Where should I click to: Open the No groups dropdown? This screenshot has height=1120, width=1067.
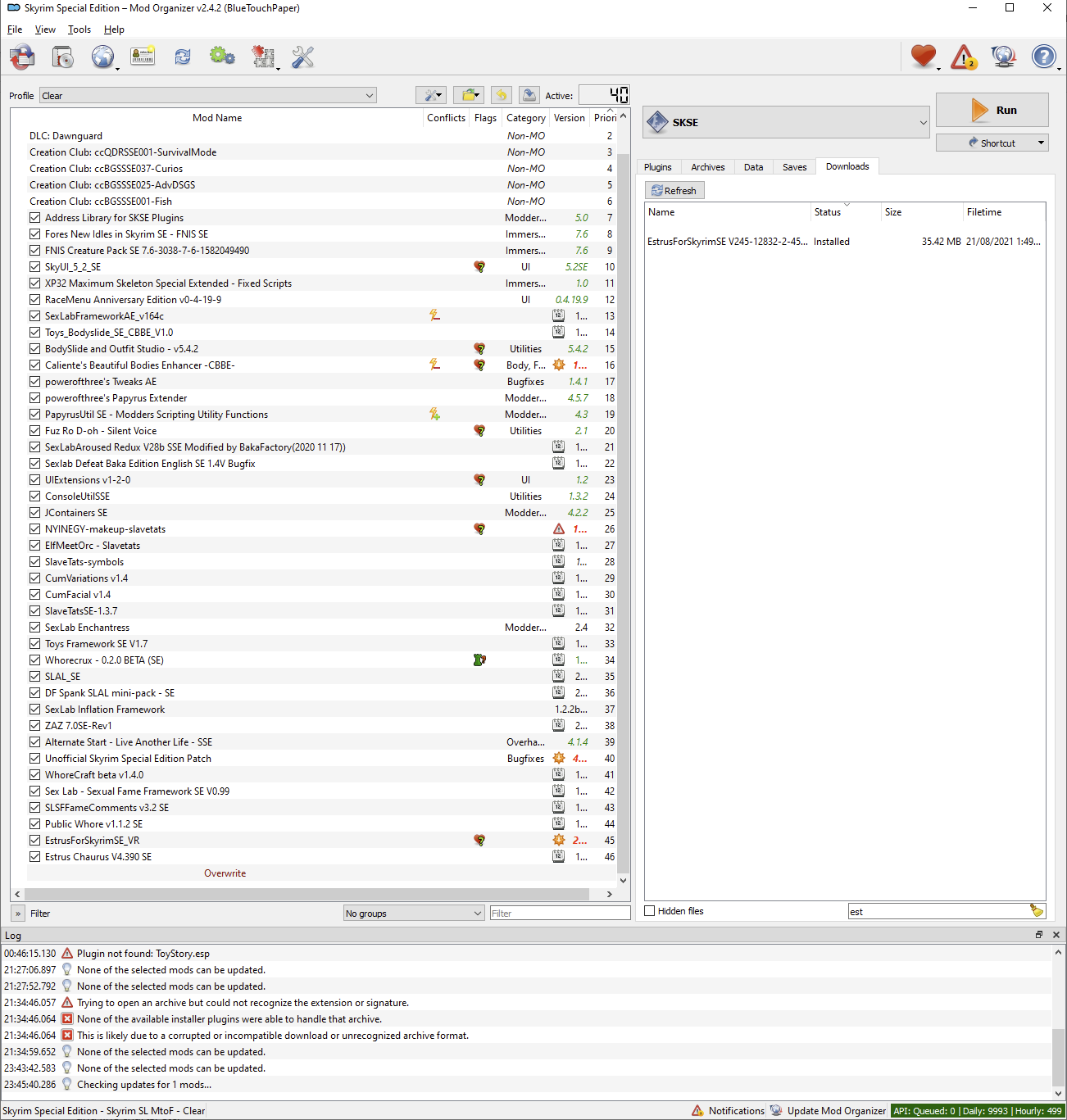click(414, 914)
